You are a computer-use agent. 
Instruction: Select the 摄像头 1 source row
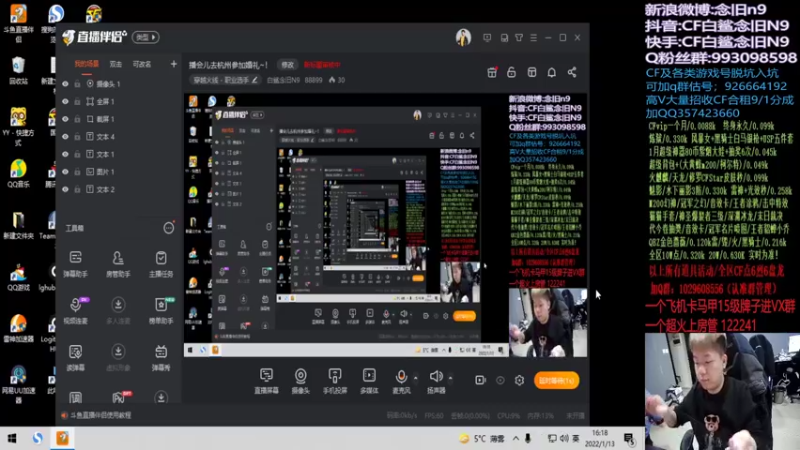point(118,84)
